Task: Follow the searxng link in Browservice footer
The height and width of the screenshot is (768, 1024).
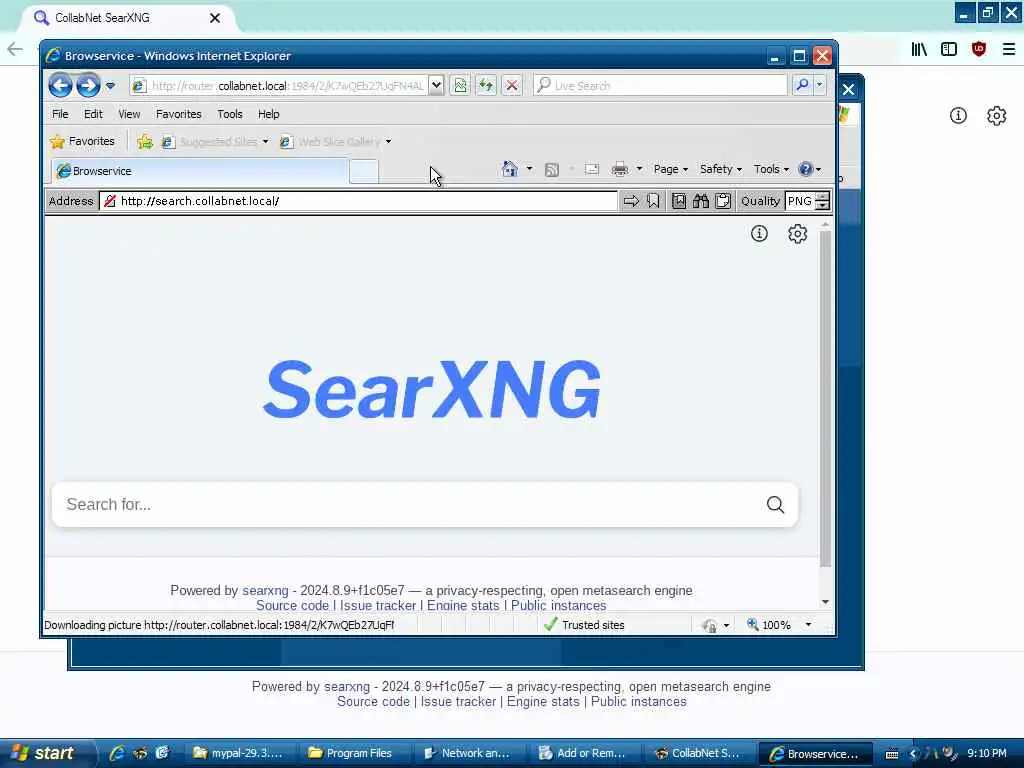Action: tap(265, 590)
